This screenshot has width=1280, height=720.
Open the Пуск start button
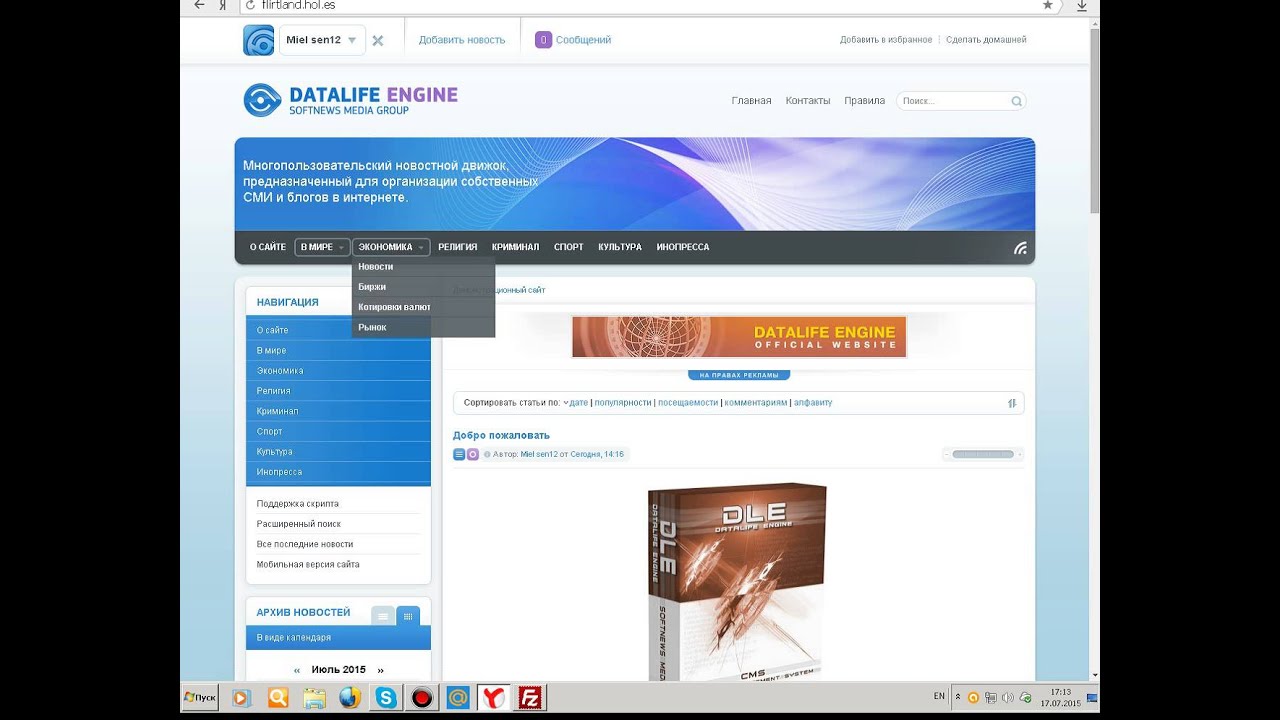point(201,697)
